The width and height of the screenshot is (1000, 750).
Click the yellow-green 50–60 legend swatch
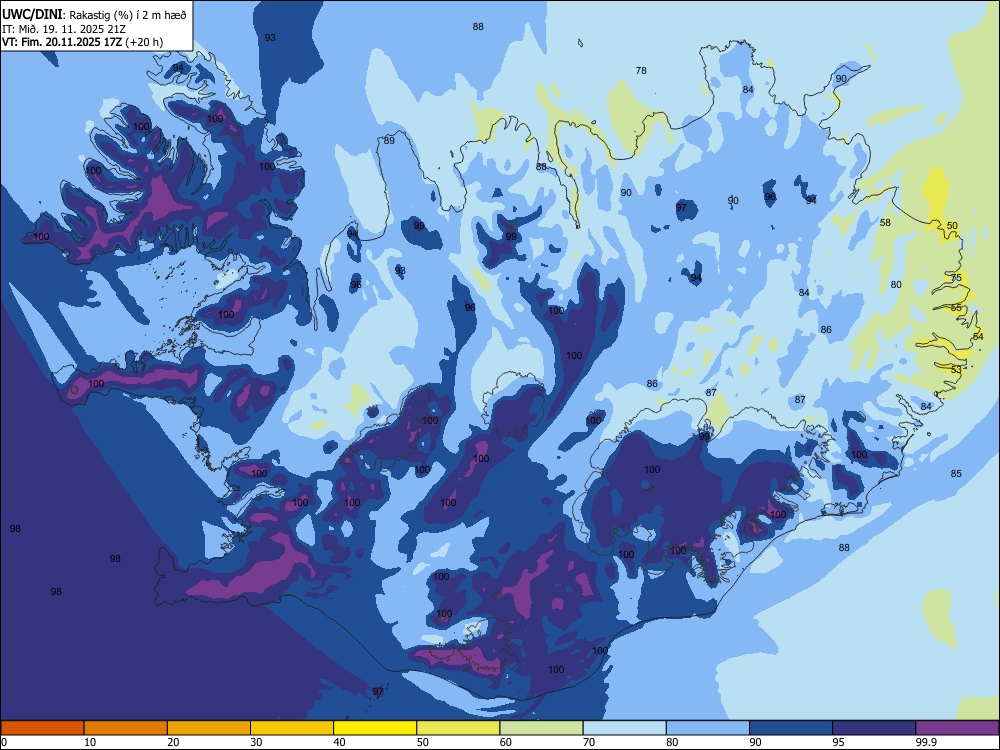pyautogui.click(x=459, y=728)
